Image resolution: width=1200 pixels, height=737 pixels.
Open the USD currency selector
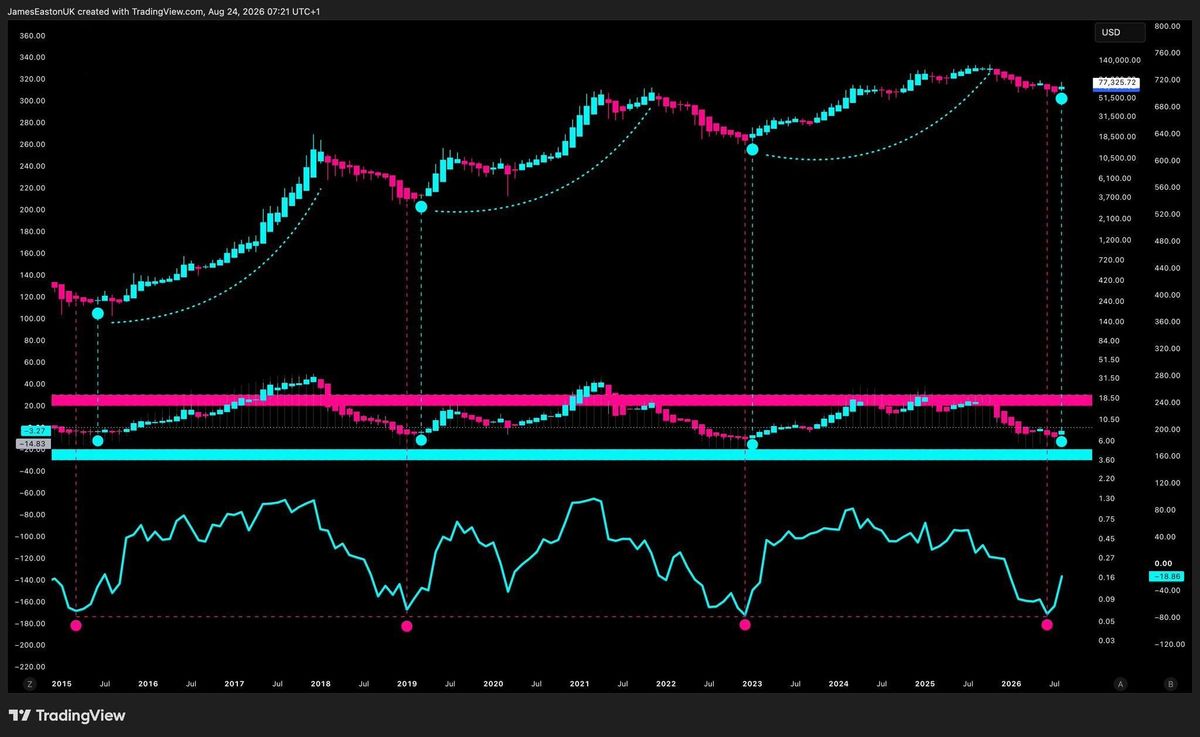(x=1119, y=32)
